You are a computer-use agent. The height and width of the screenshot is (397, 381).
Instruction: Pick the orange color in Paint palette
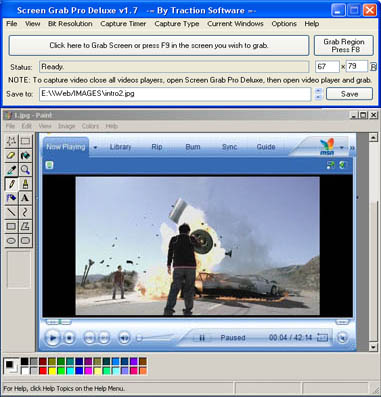point(143,370)
